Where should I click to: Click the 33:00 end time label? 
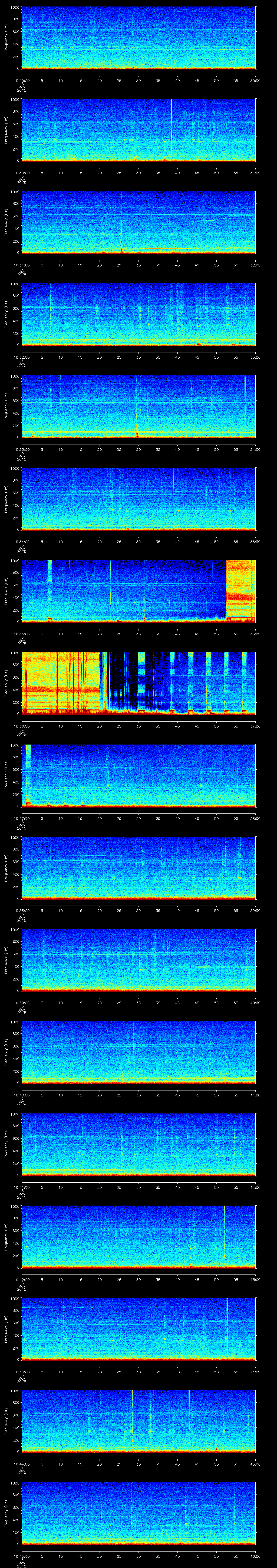pos(256,357)
